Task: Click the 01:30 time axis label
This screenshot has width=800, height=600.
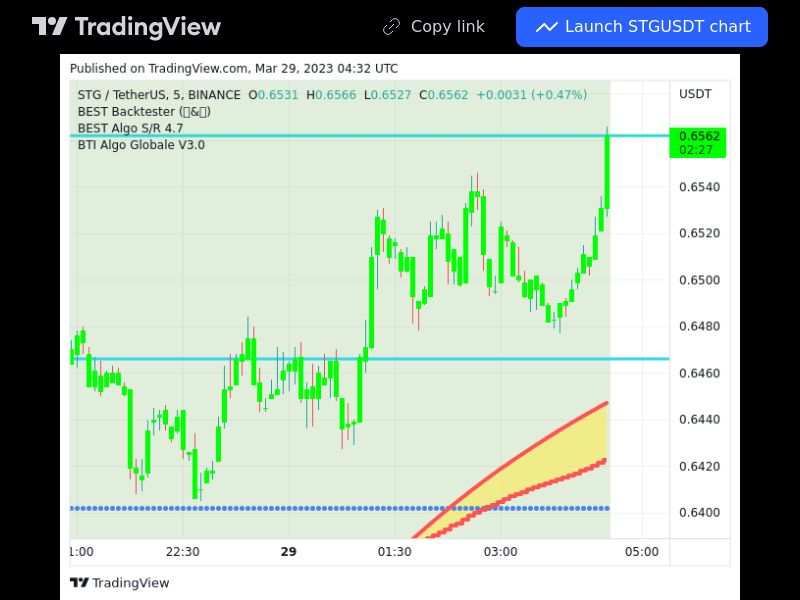Action: [x=394, y=552]
